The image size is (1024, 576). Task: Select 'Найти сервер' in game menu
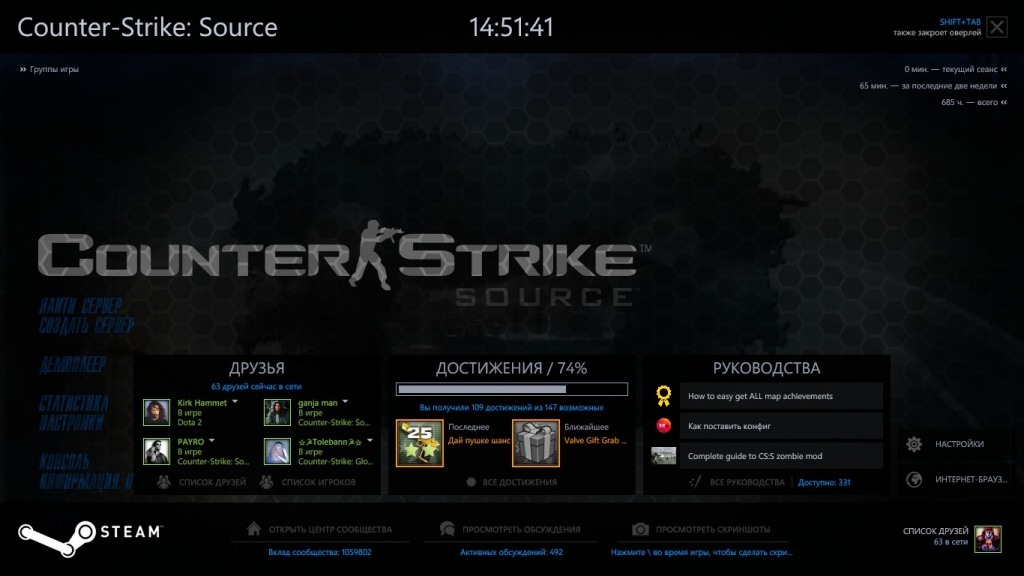81,305
